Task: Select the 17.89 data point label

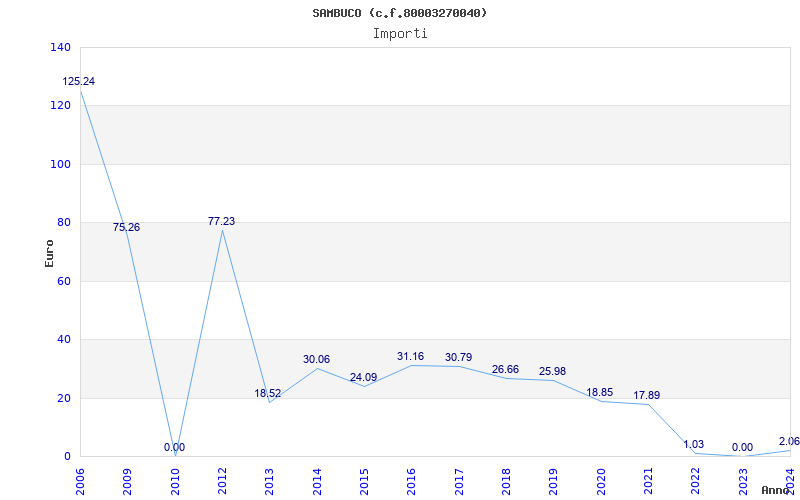Action: pyautogui.click(x=647, y=395)
